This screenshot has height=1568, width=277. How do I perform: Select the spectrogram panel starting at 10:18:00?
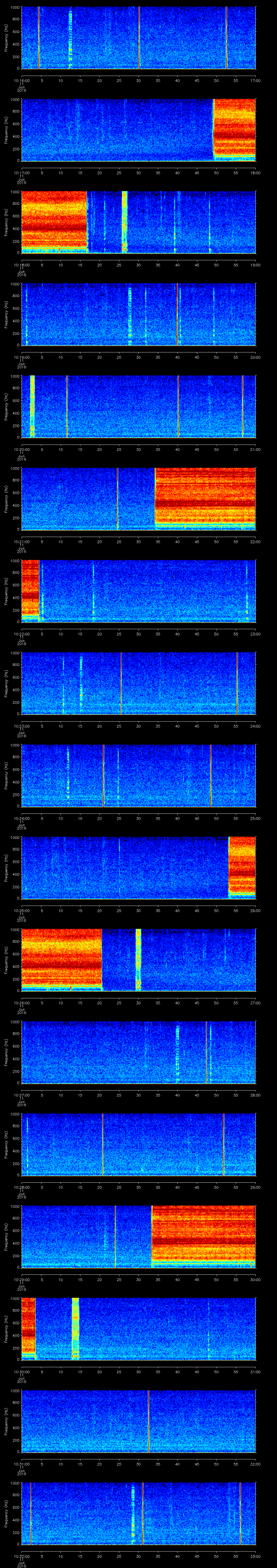pyautogui.click(x=138, y=222)
